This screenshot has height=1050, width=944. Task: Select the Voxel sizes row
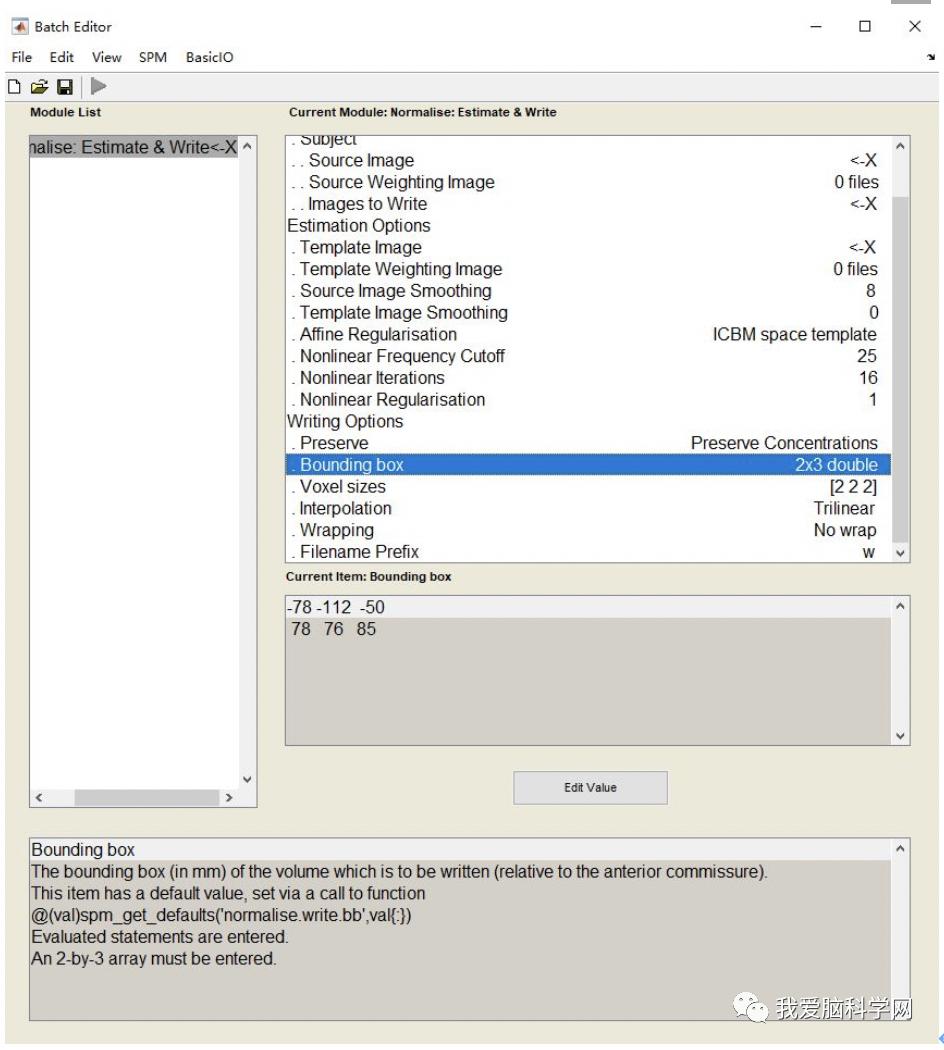(x=588, y=487)
